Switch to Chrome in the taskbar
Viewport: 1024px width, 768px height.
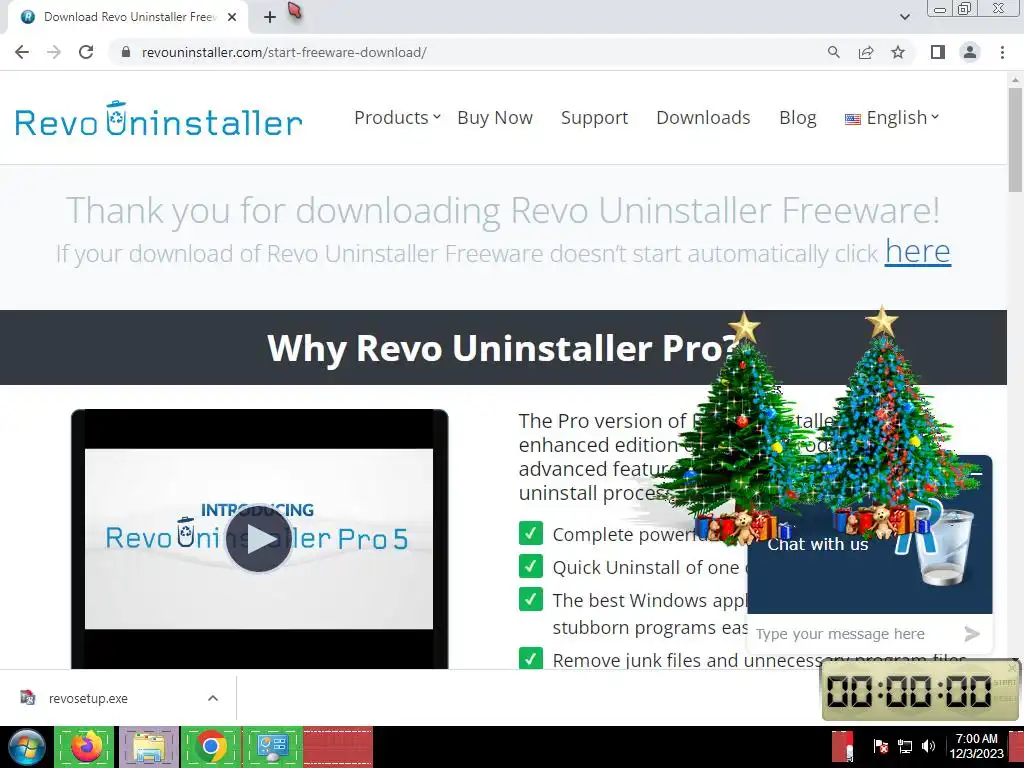(x=210, y=747)
